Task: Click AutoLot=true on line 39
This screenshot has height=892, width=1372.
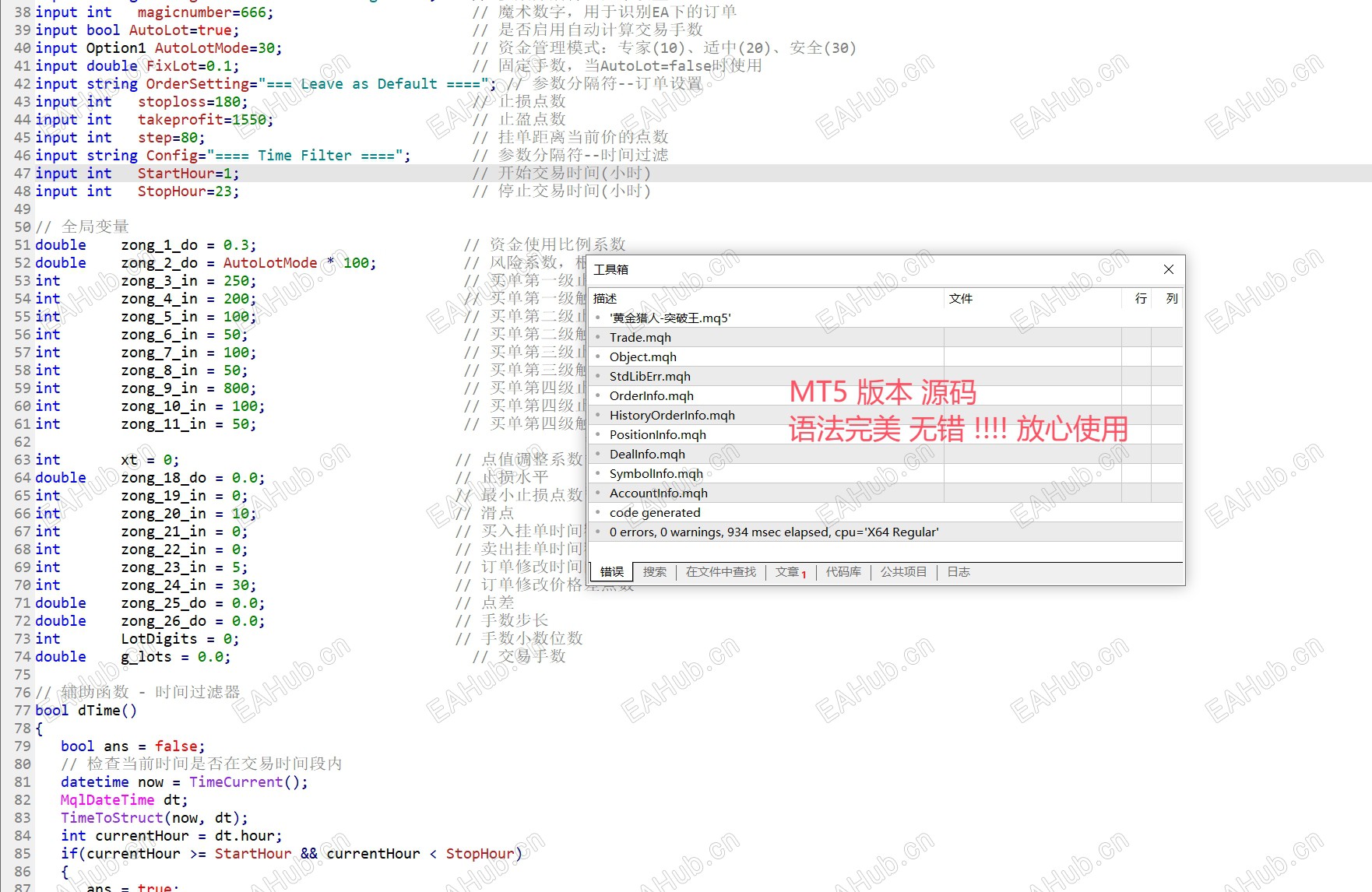Action: tap(180, 30)
